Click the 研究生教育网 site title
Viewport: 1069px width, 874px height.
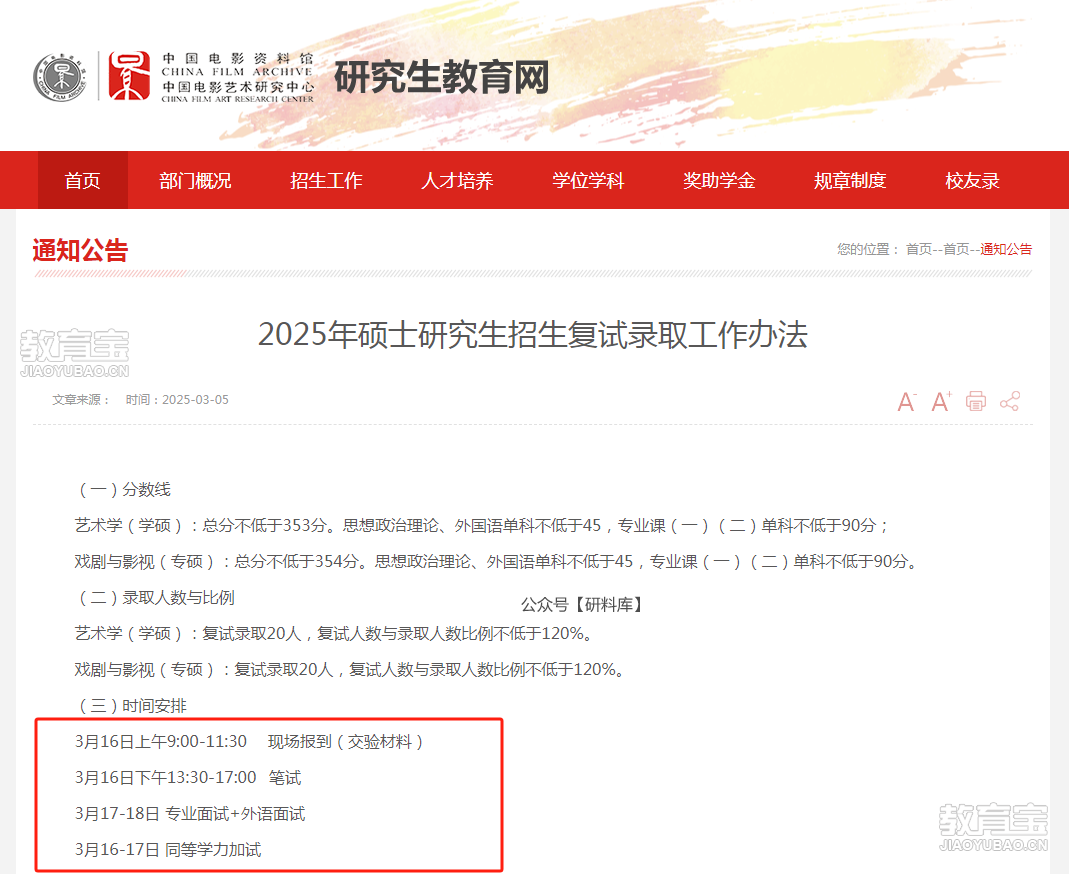[x=441, y=77]
